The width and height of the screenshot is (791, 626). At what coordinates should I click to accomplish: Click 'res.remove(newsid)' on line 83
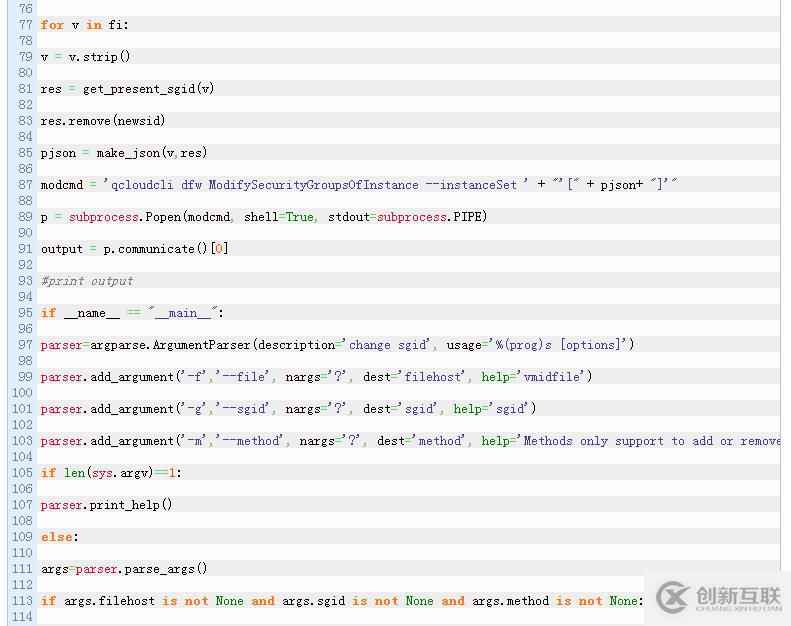click(x=103, y=121)
